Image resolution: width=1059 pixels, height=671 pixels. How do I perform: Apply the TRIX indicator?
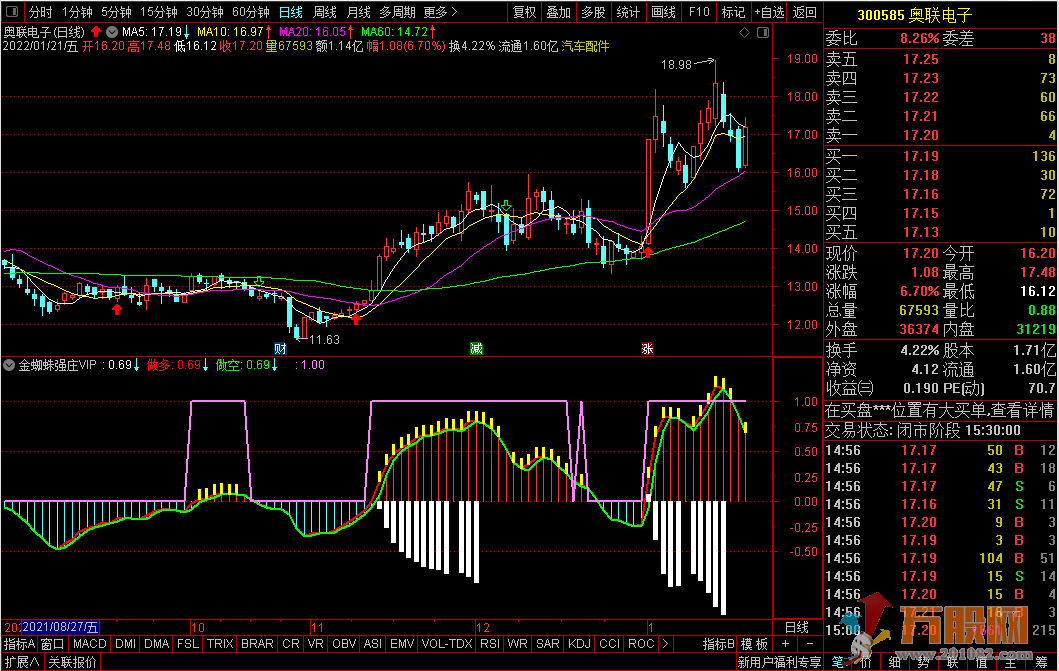[x=220, y=644]
